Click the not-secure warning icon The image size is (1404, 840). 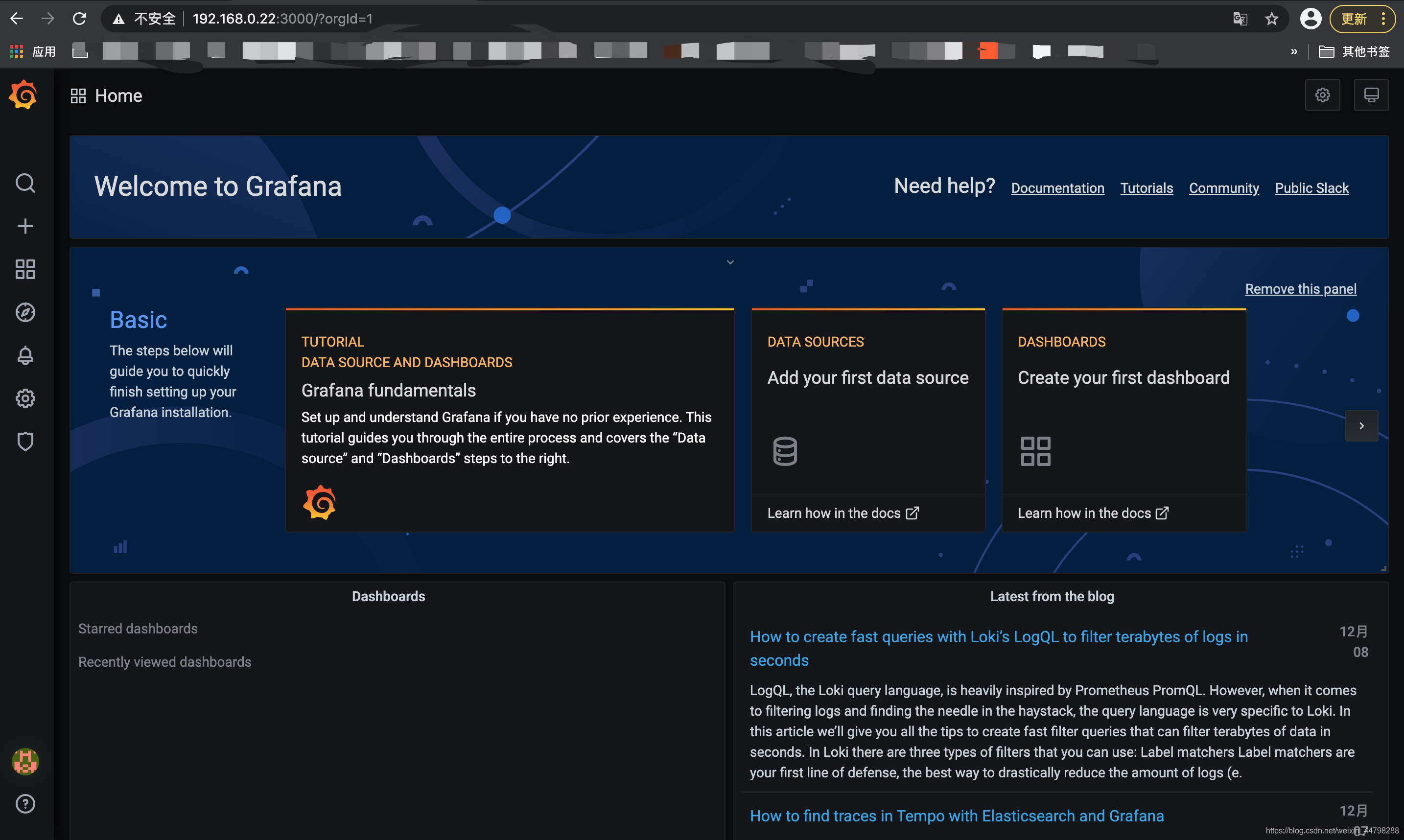pyautogui.click(x=118, y=19)
